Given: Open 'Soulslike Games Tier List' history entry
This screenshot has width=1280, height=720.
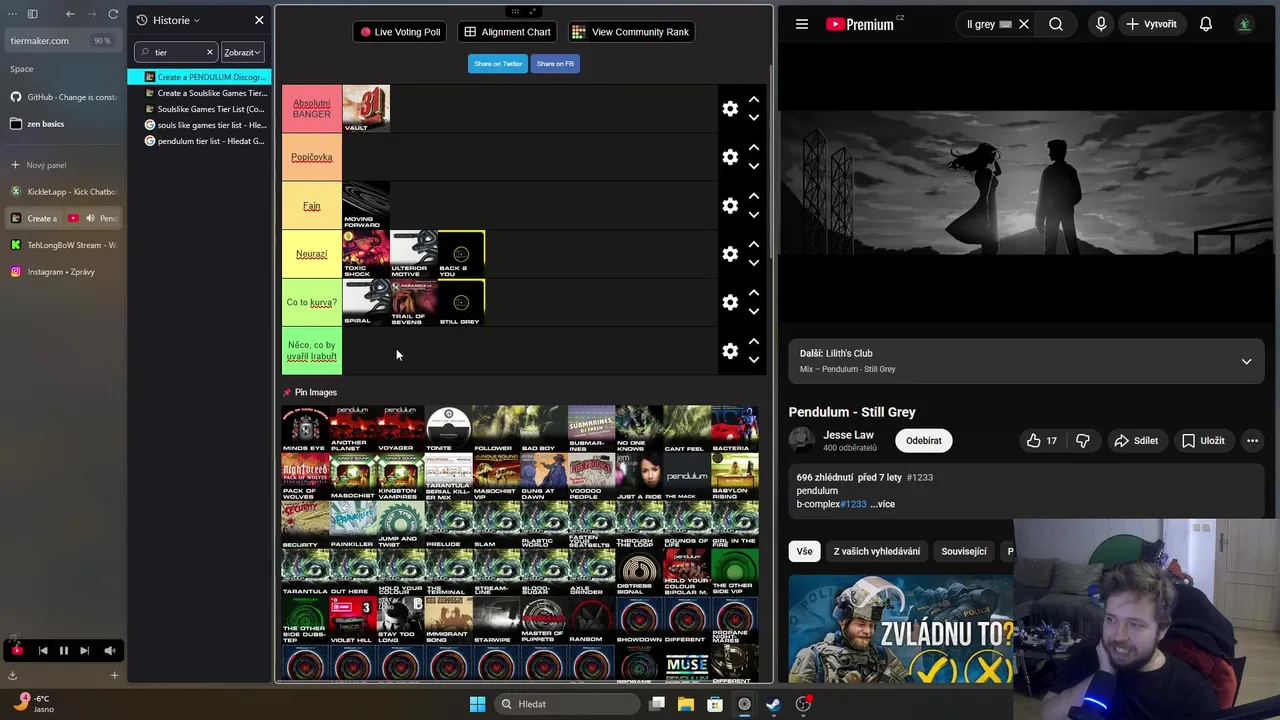Looking at the screenshot, I should [200, 109].
